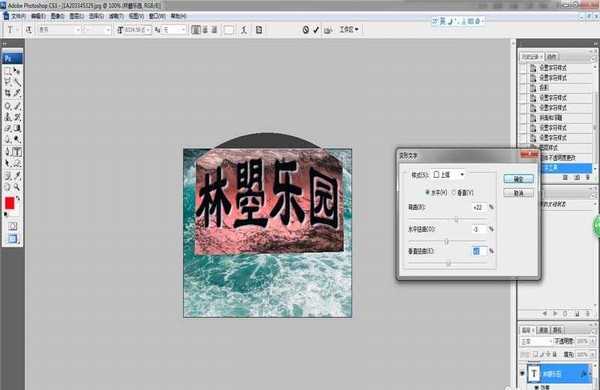Select the Eraser tool

[x=8, y=129]
